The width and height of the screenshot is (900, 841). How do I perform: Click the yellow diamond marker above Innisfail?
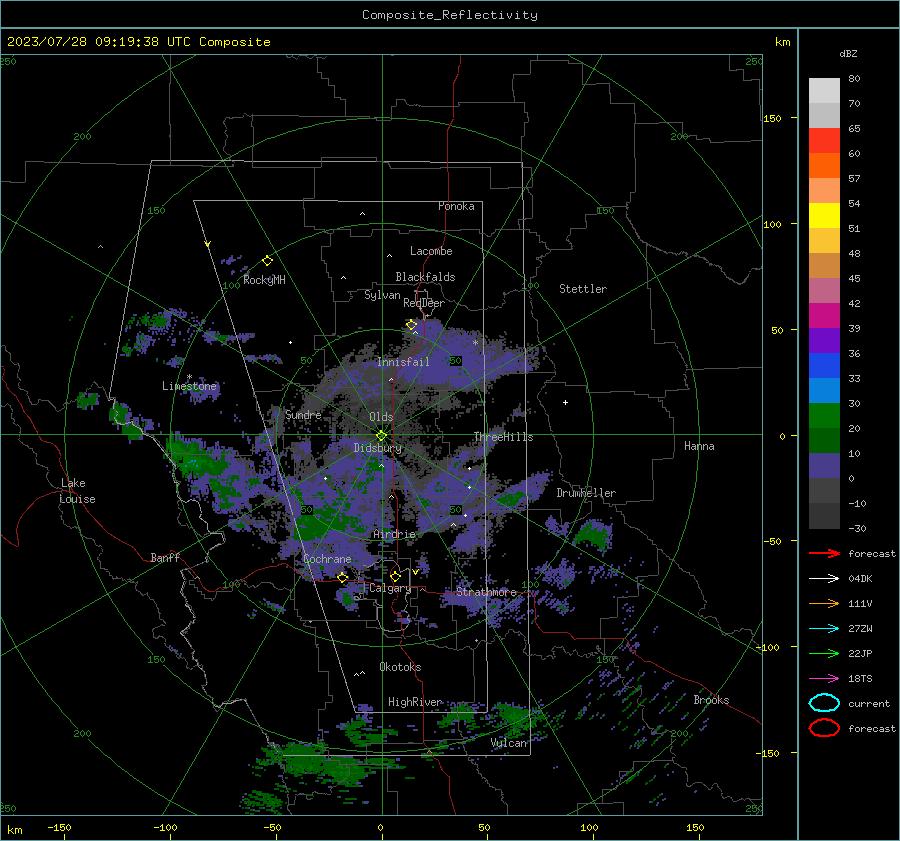pos(411,325)
